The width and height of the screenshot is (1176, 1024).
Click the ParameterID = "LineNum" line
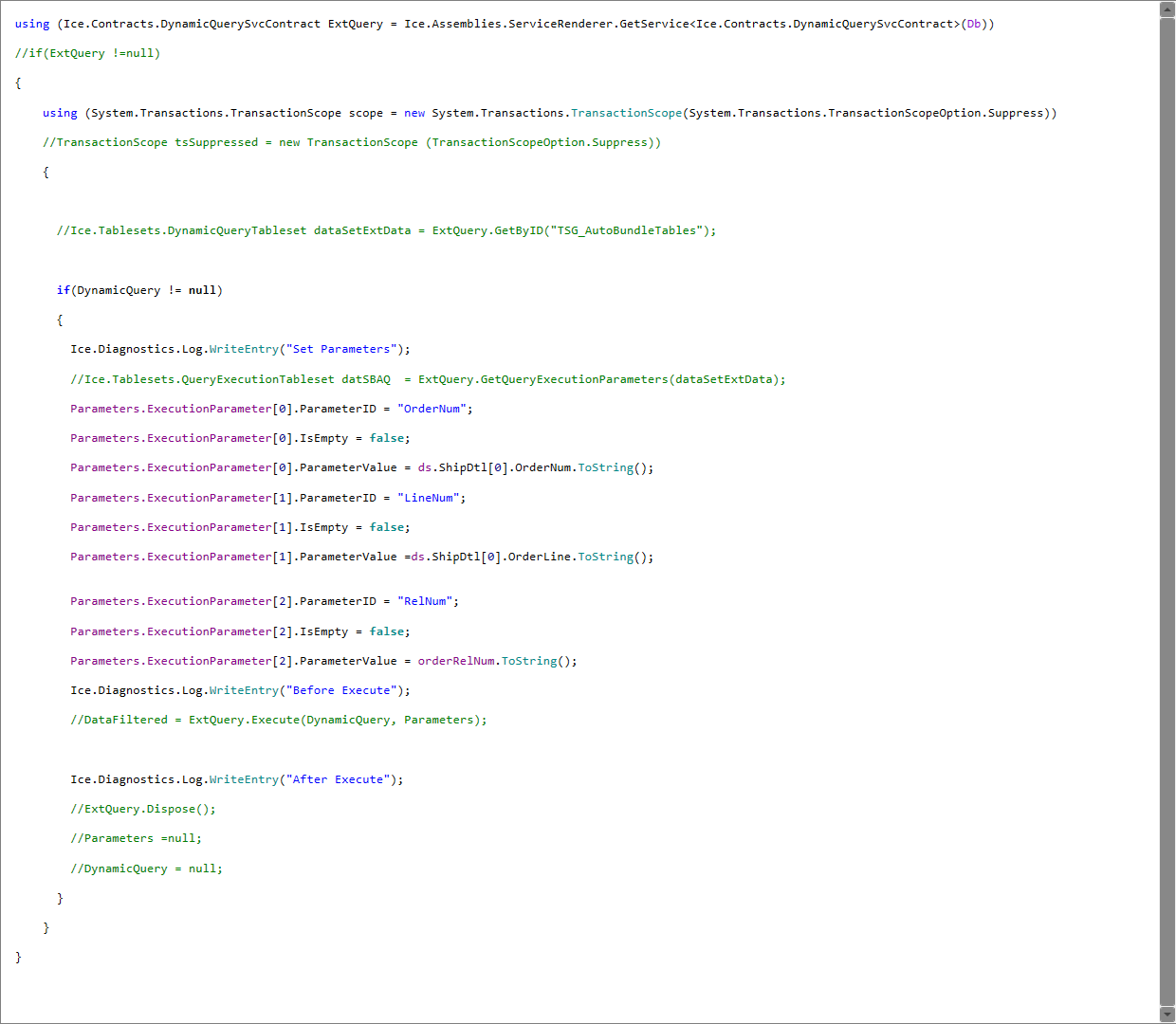point(268,498)
